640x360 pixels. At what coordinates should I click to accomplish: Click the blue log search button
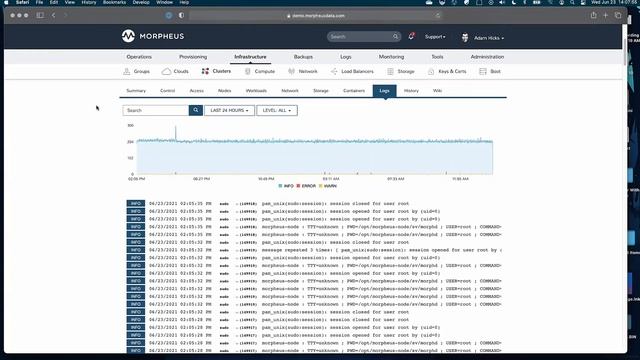point(196,110)
